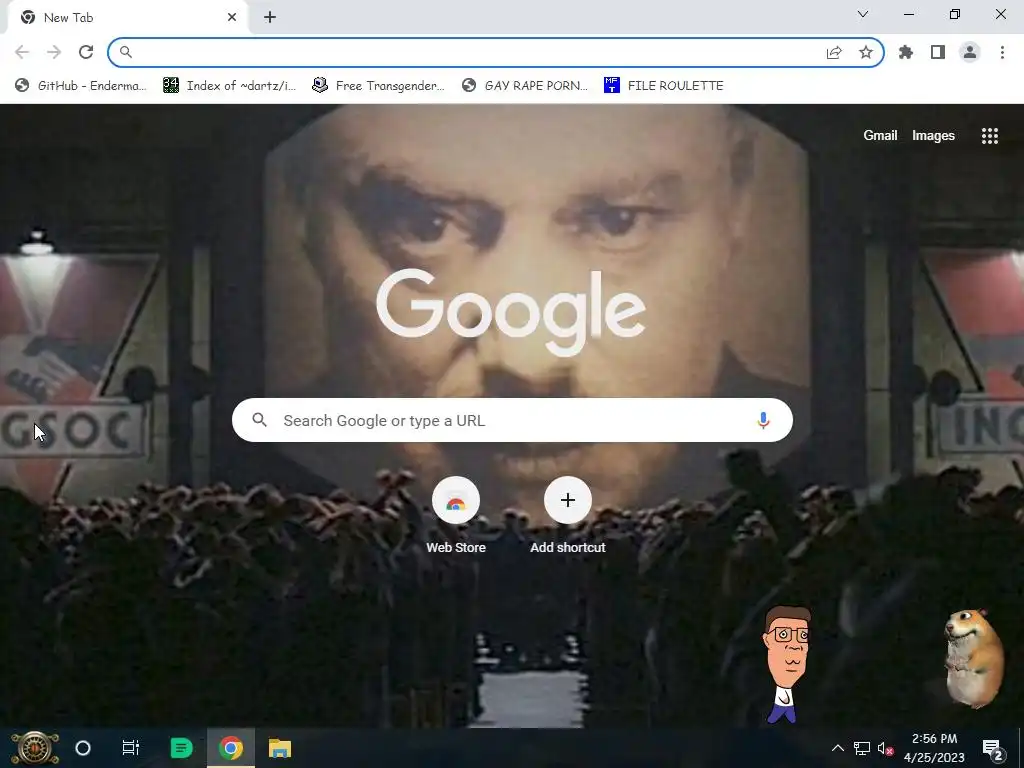Open Google Images link
The width and height of the screenshot is (1024, 768).
[933, 135]
